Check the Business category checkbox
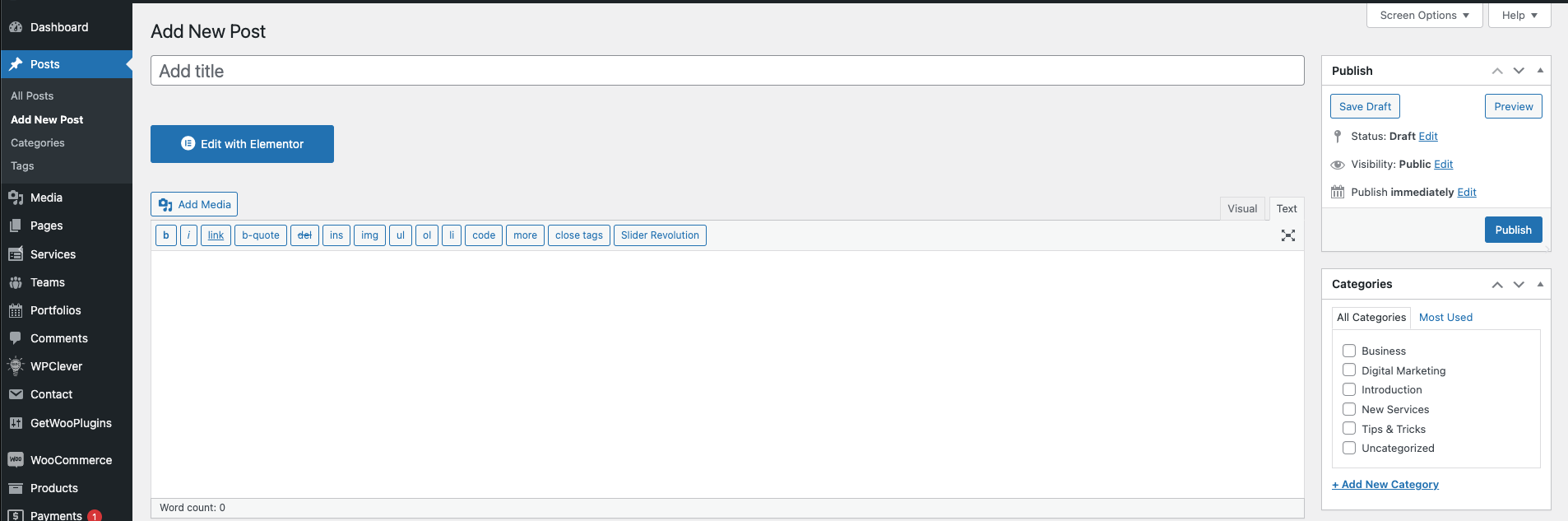The image size is (1568, 521). pyautogui.click(x=1349, y=351)
